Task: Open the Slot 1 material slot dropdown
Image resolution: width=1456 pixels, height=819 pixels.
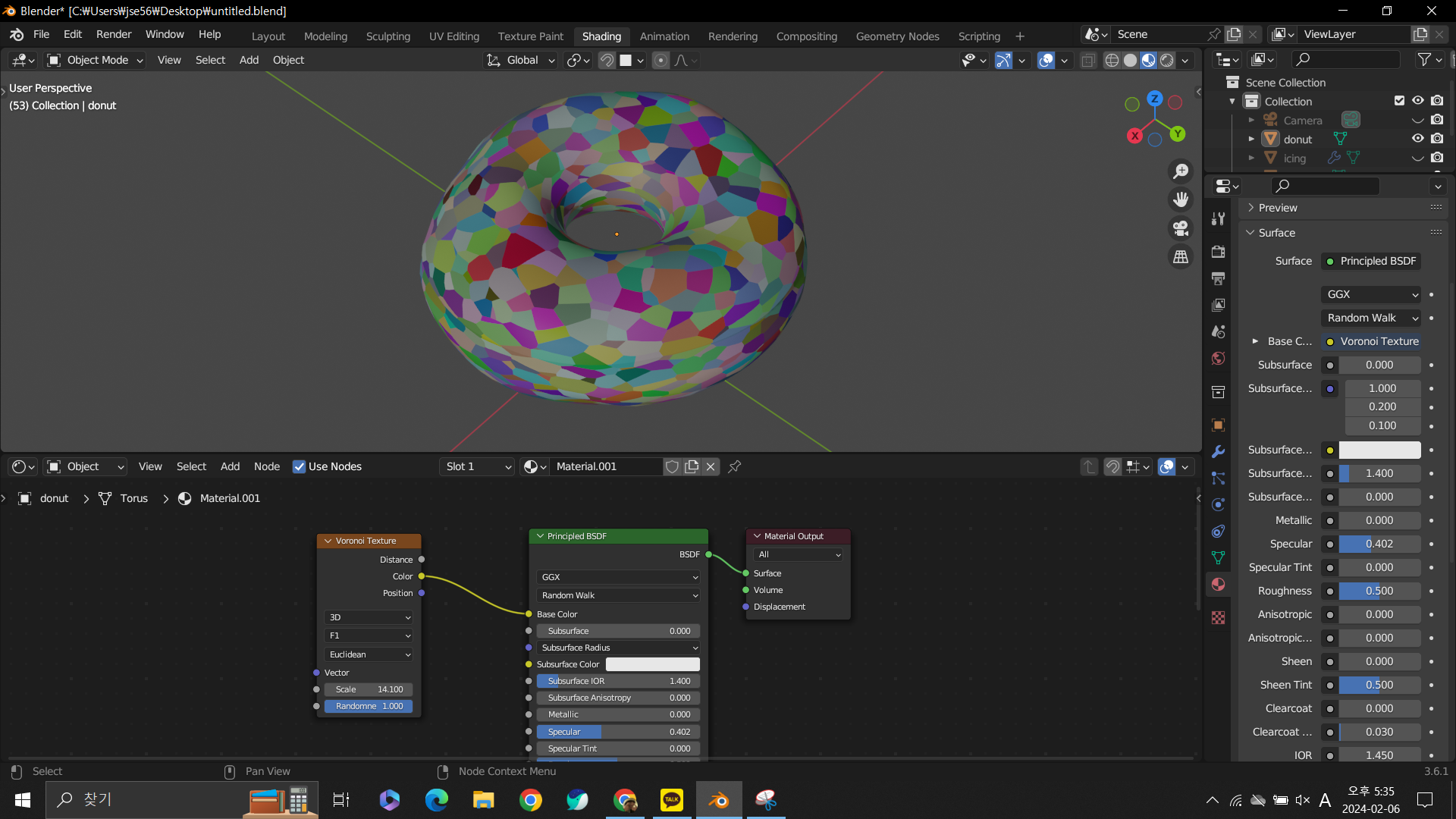Action: point(477,466)
